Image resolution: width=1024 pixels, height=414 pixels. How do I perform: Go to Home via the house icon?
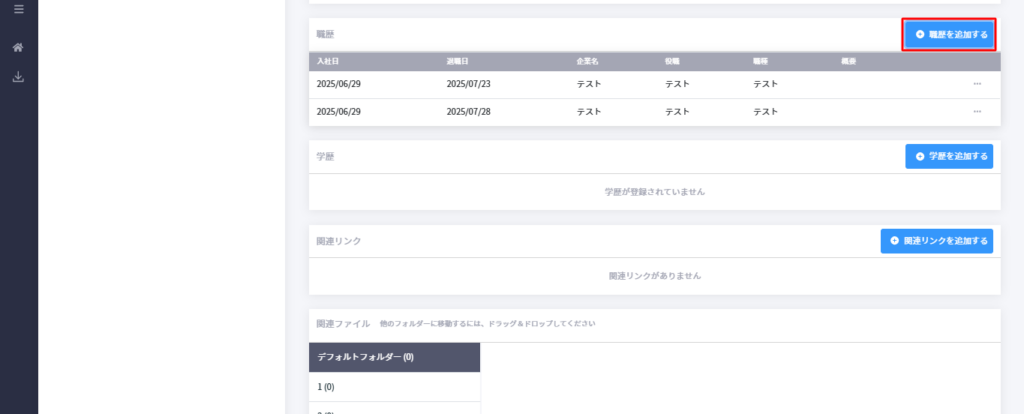18,47
